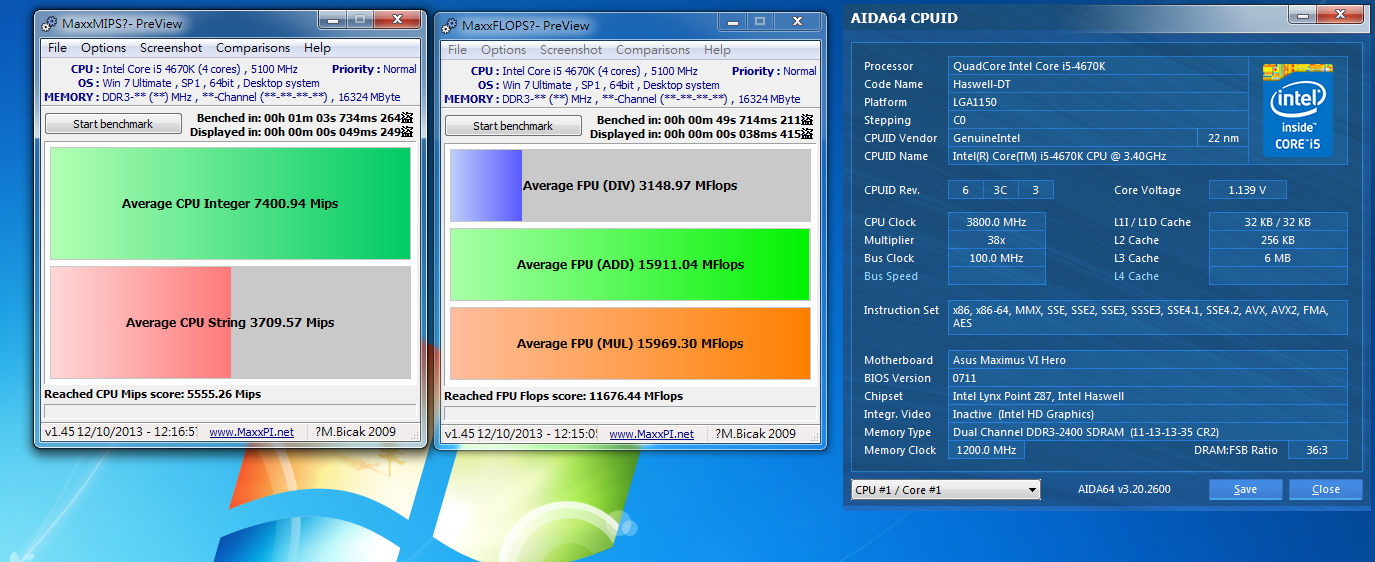The height and width of the screenshot is (562, 1375).
Task: Click Chipset value Intel Lynx Point Z87
Action: click(x=1148, y=396)
